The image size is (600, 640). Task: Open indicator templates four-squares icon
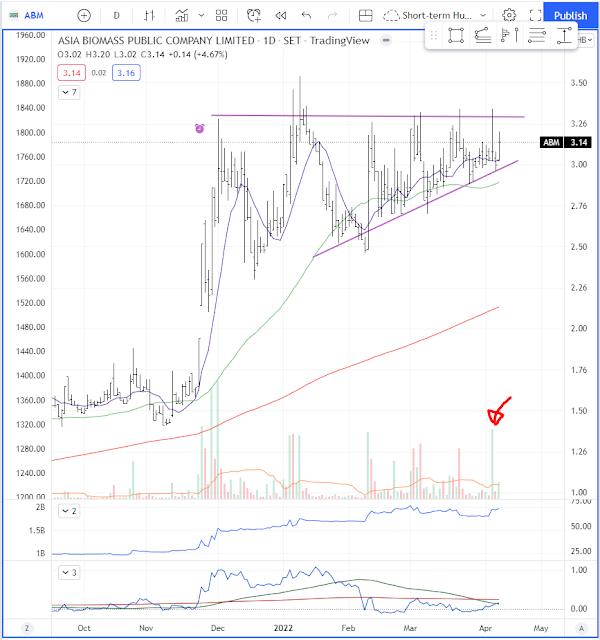(221, 16)
